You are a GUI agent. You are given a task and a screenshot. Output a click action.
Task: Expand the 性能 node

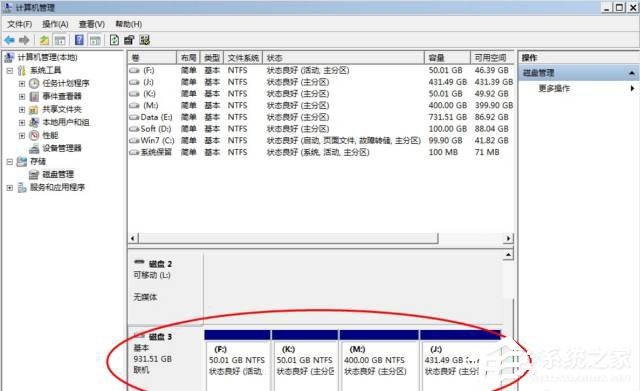[22, 136]
